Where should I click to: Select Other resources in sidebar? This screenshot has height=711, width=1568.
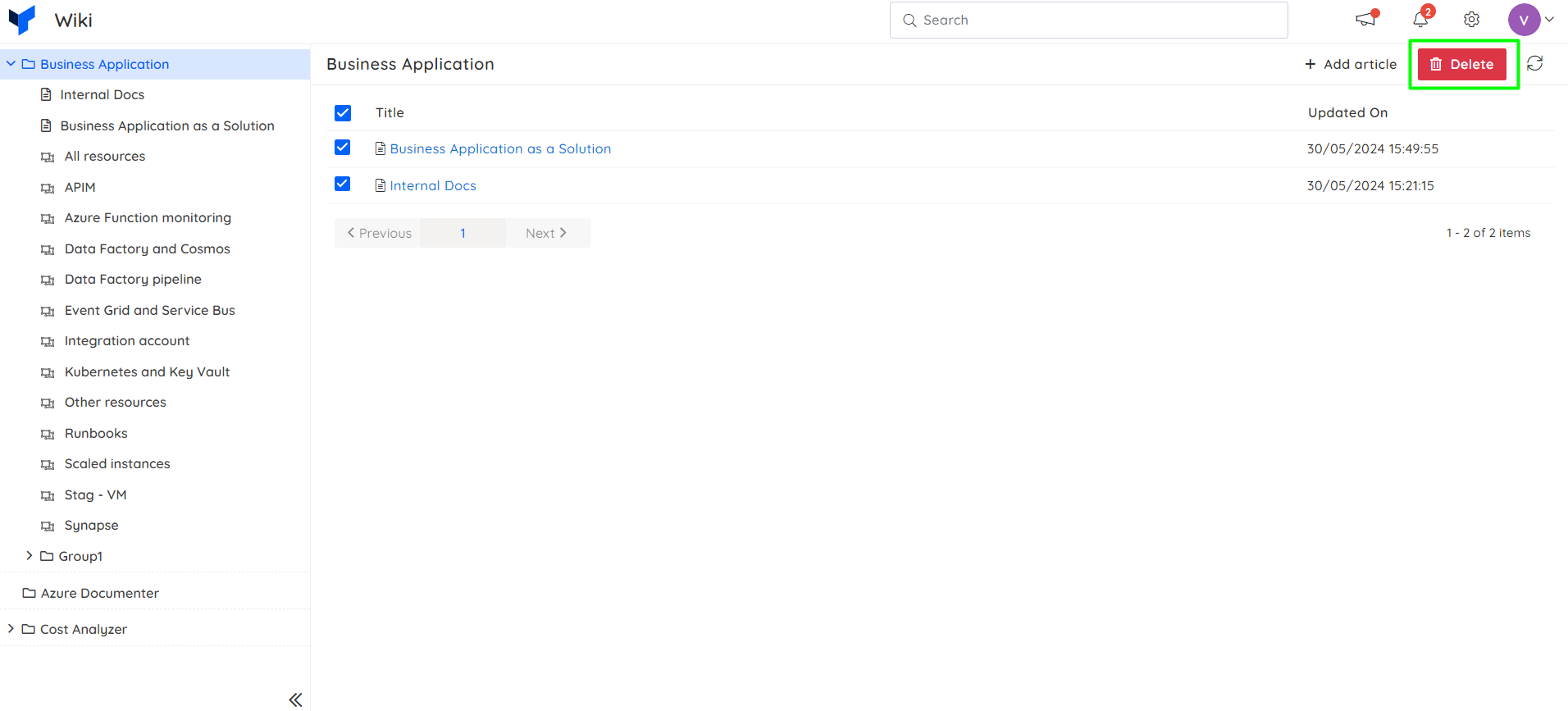tap(116, 402)
